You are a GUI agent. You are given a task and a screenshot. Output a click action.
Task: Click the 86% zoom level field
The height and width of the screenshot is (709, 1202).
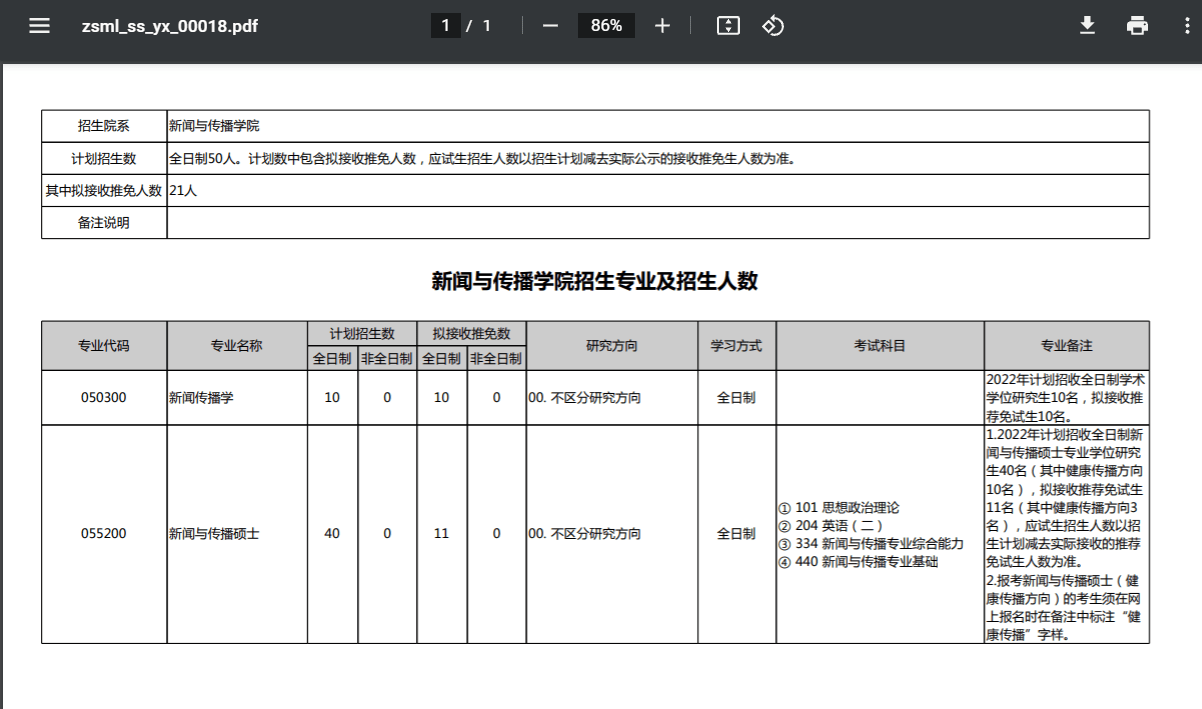(606, 26)
